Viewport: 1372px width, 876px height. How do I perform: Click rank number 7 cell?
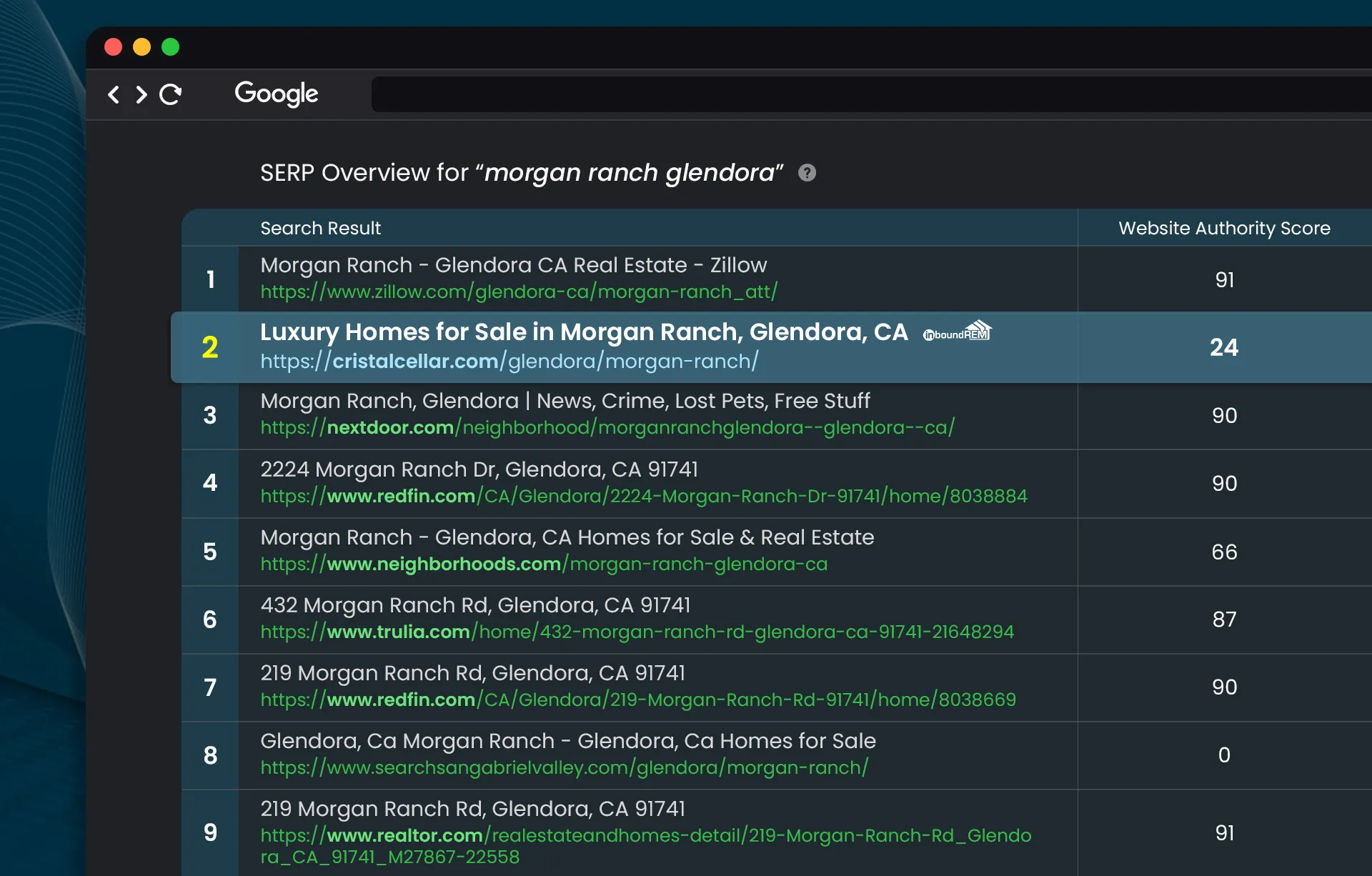(x=210, y=687)
